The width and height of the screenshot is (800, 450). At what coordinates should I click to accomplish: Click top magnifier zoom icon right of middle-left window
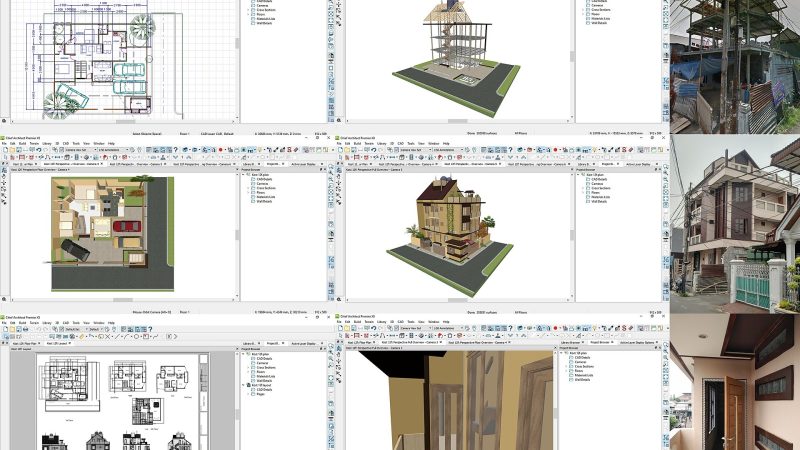(x=331, y=167)
